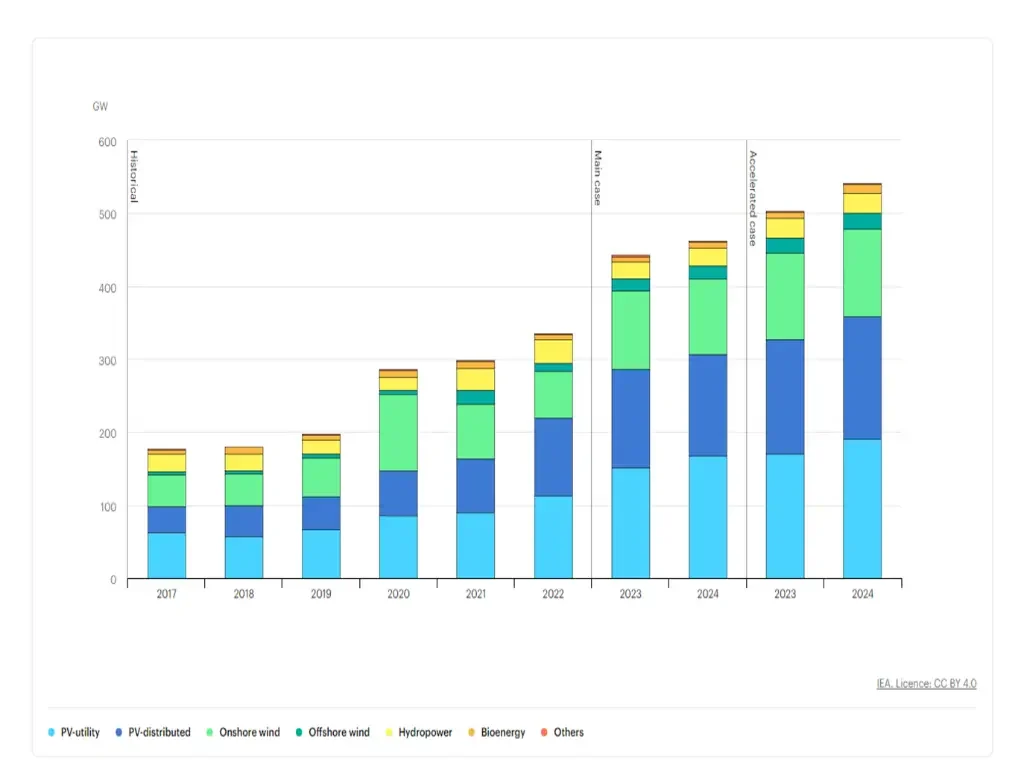1024x768 pixels.
Task: Click the Main case section label
Action: click(x=598, y=178)
